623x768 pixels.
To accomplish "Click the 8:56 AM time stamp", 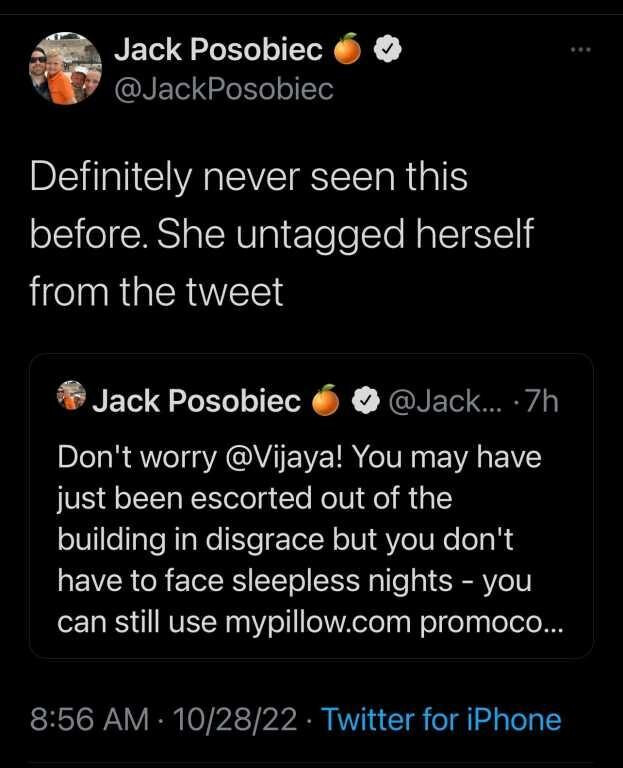I will tap(89, 720).
